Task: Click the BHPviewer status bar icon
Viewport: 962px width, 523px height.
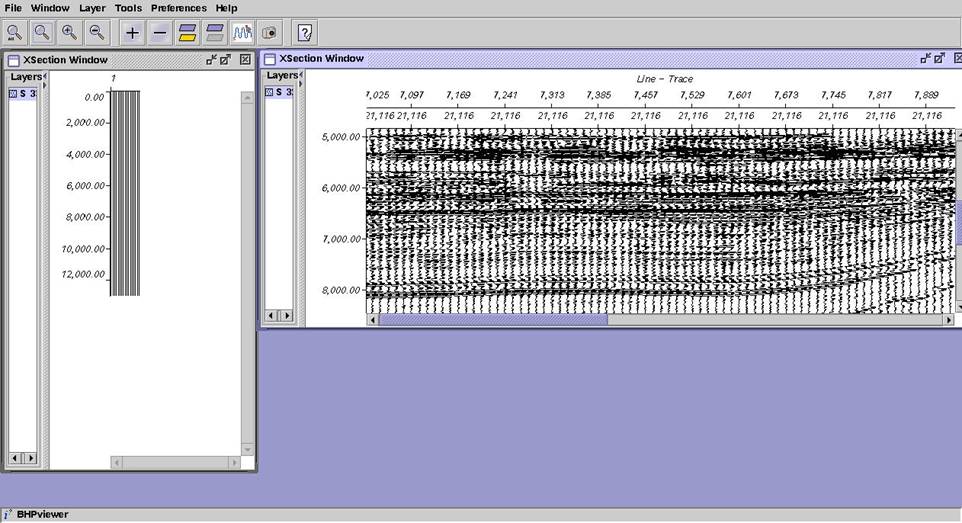Action: (x=7, y=514)
